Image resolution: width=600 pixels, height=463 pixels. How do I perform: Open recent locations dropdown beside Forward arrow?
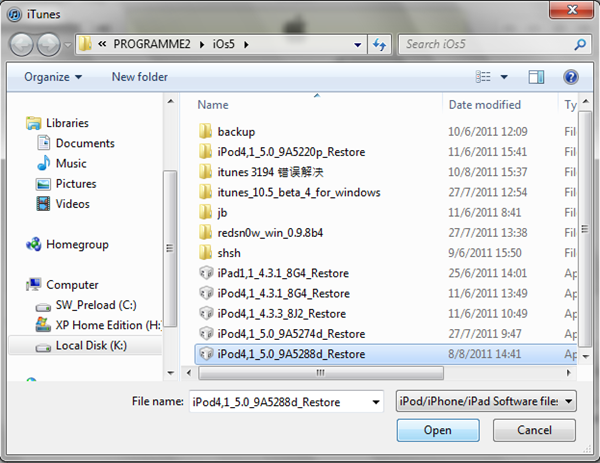(x=67, y=45)
